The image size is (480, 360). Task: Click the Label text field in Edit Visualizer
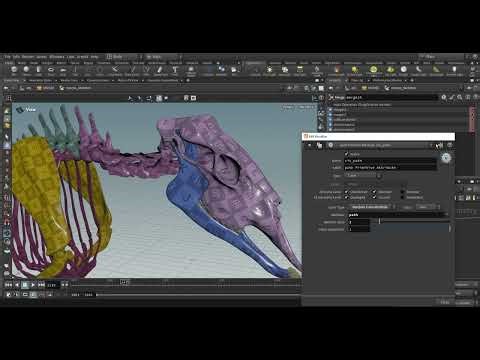coord(390,167)
